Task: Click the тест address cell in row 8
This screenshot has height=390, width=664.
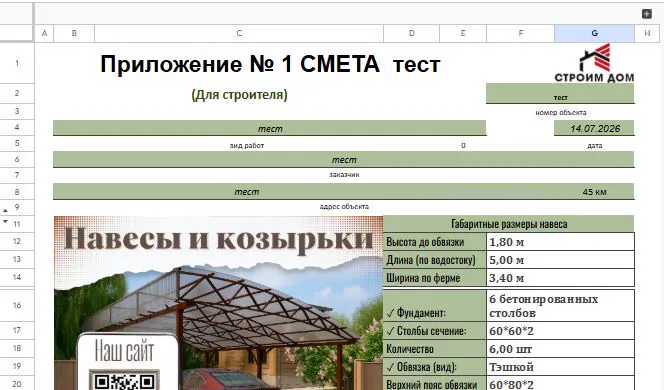Action: click(x=246, y=192)
